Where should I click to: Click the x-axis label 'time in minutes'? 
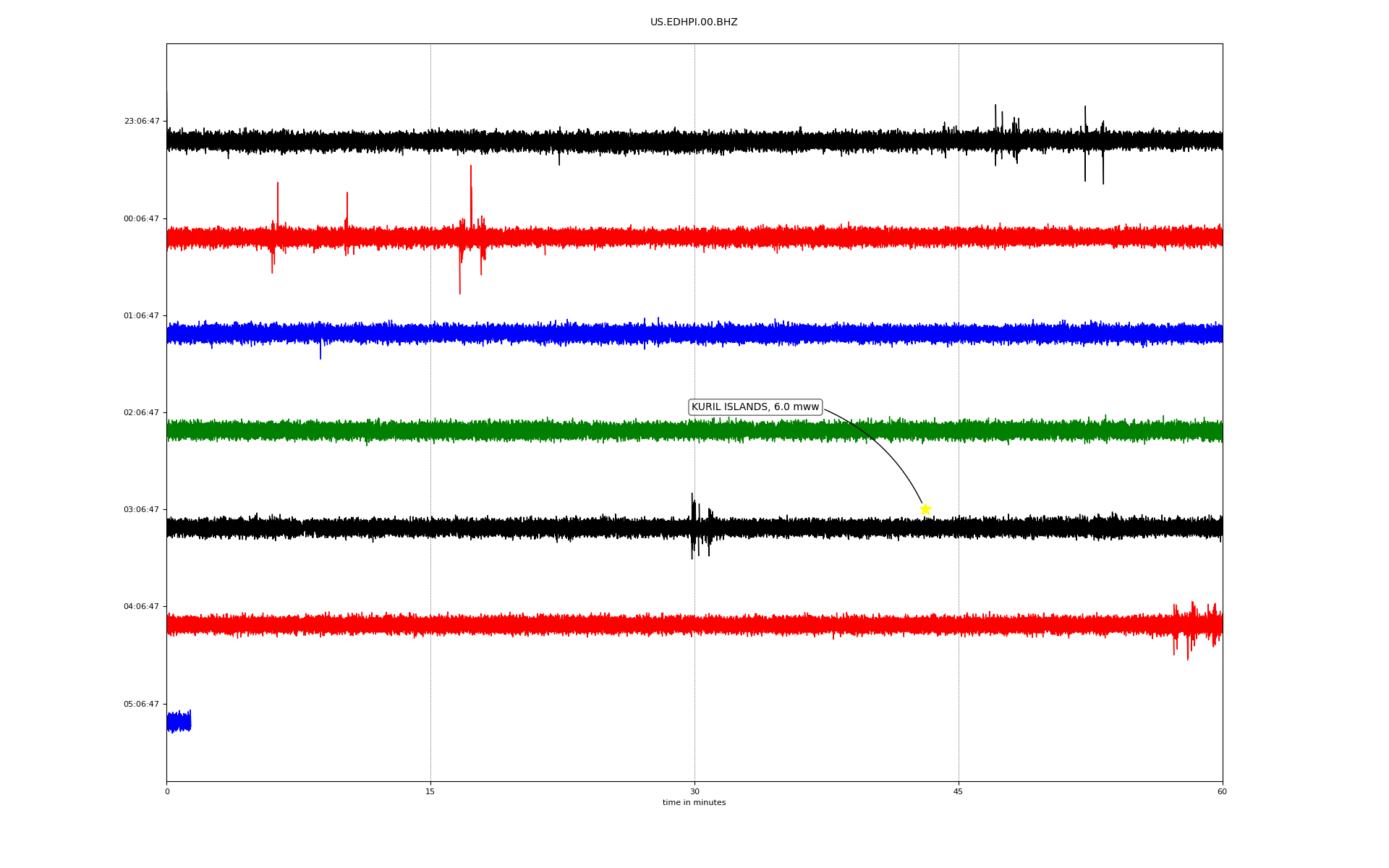[694, 803]
